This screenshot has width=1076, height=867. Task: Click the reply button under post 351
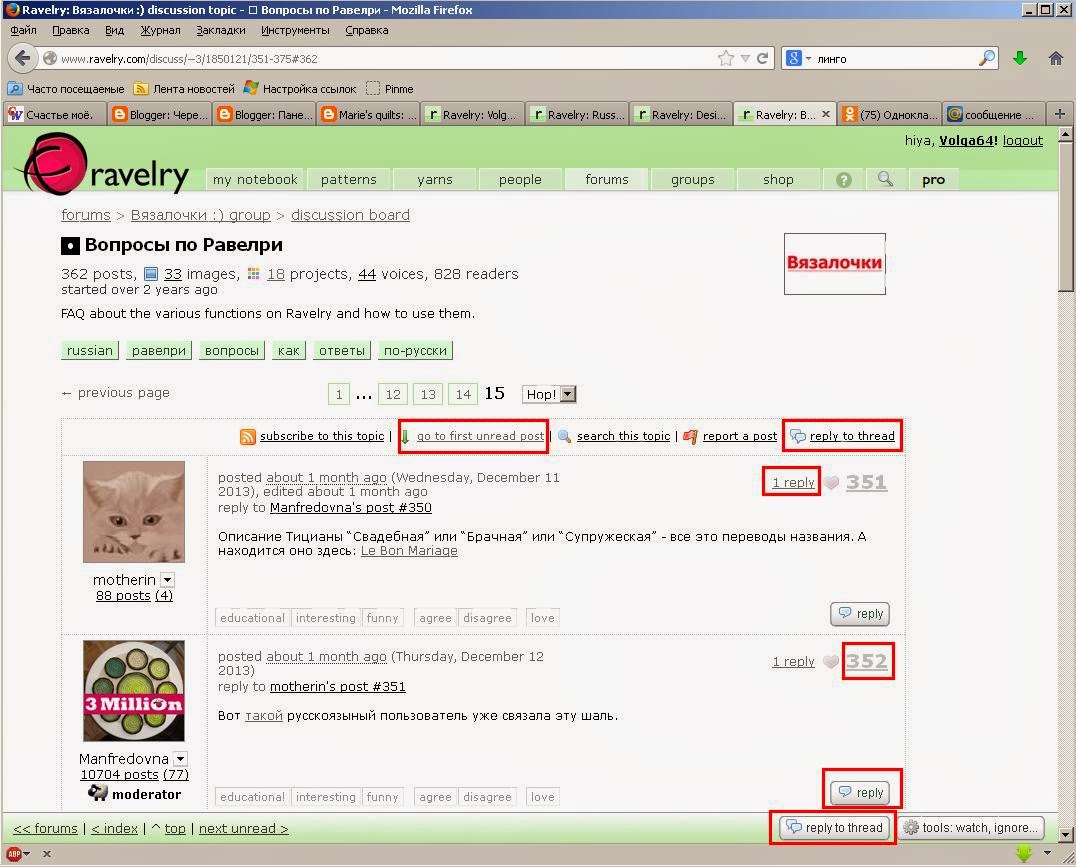(x=861, y=614)
